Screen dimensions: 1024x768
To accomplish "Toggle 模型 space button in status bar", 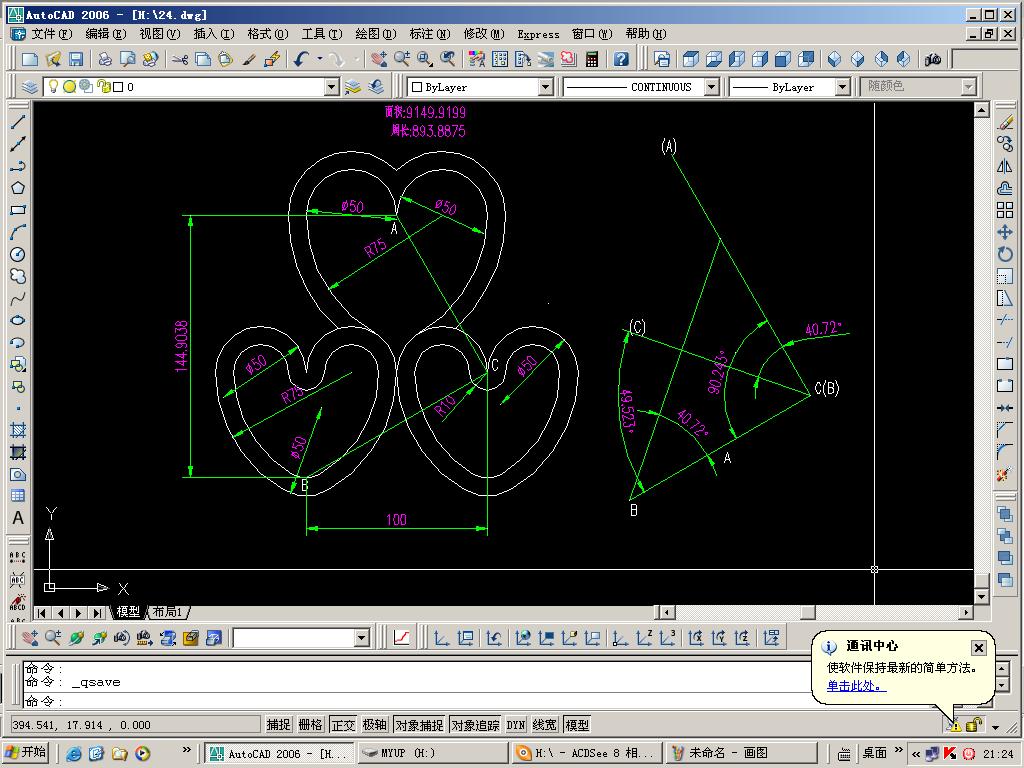I will [577, 724].
